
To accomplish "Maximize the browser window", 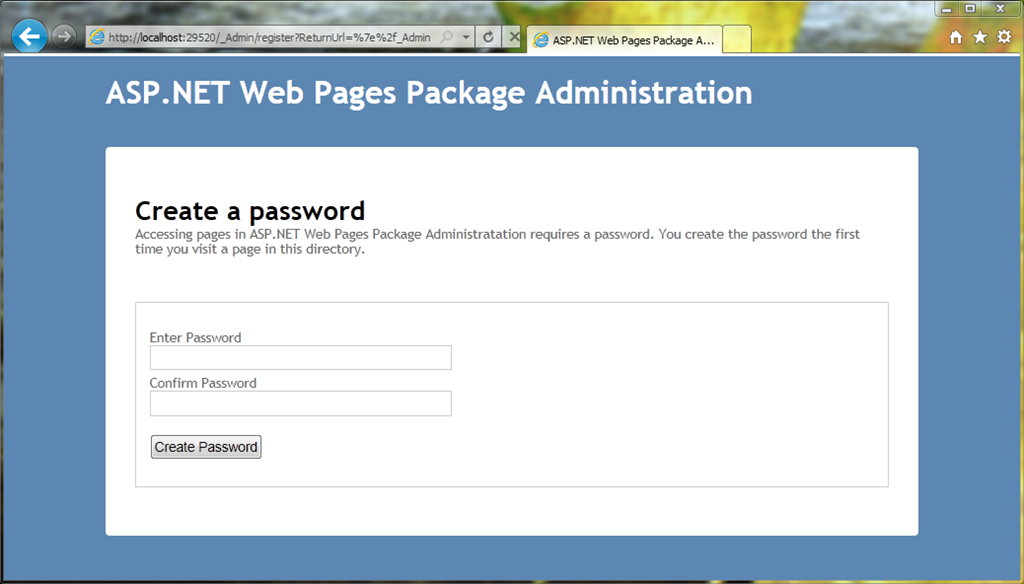I will [970, 8].
